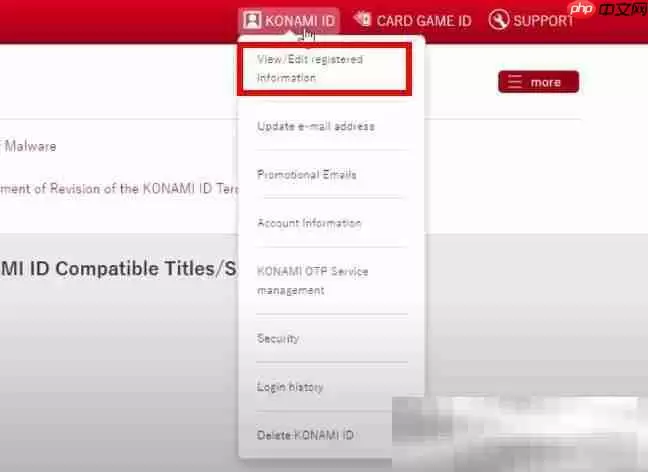Click the wrench icon beside SUPPORT
This screenshot has height=472, width=648.
(x=498, y=20)
